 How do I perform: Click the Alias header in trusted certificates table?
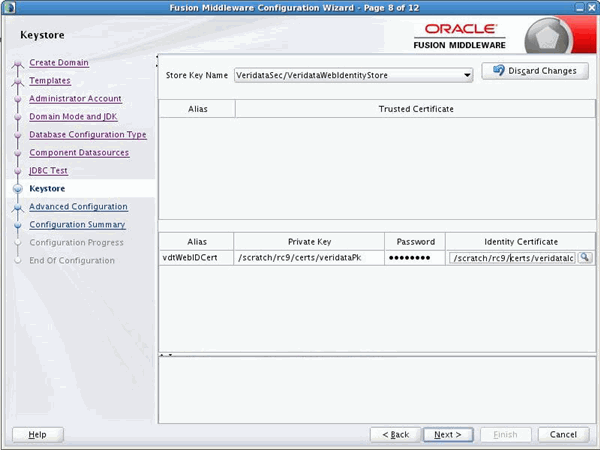(x=197, y=109)
